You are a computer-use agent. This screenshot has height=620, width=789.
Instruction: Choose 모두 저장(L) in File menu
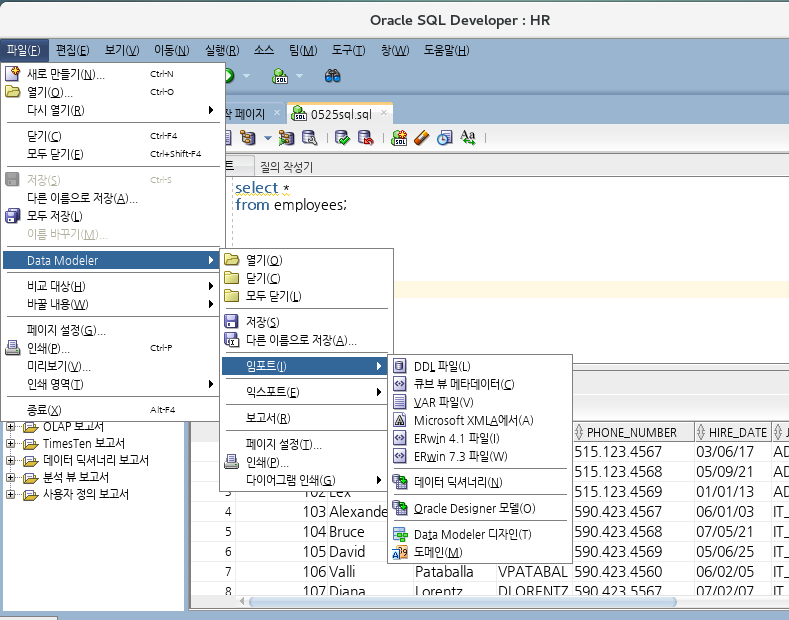click(112, 216)
